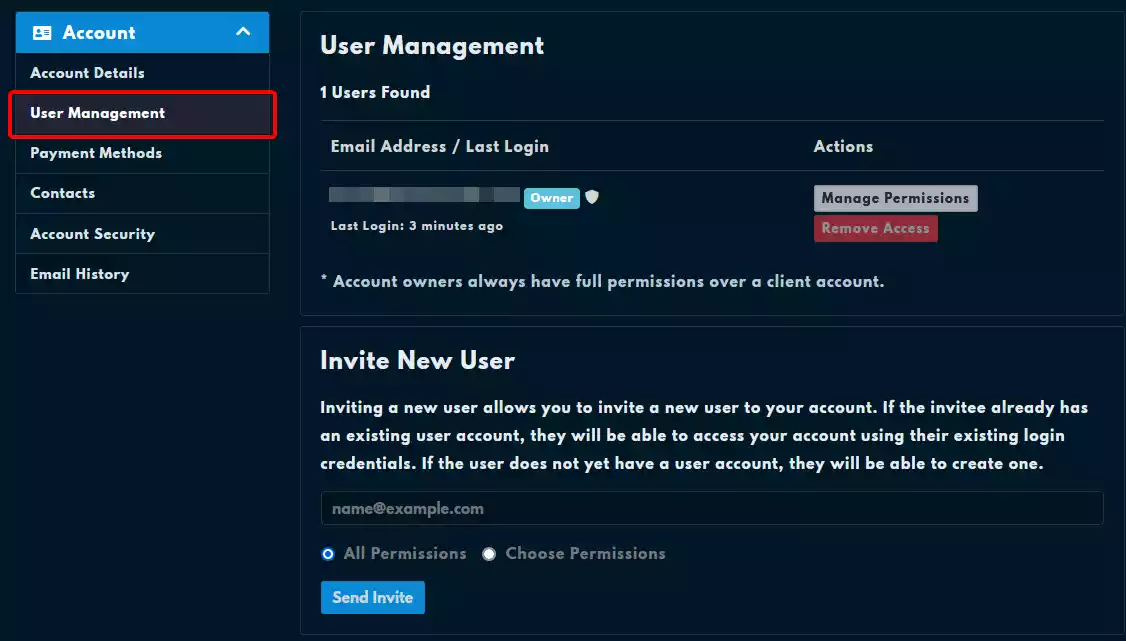Screen dimensions: 1126x641
Task: Click the Owner badge on the user row
Action: [x=551, y=198]
